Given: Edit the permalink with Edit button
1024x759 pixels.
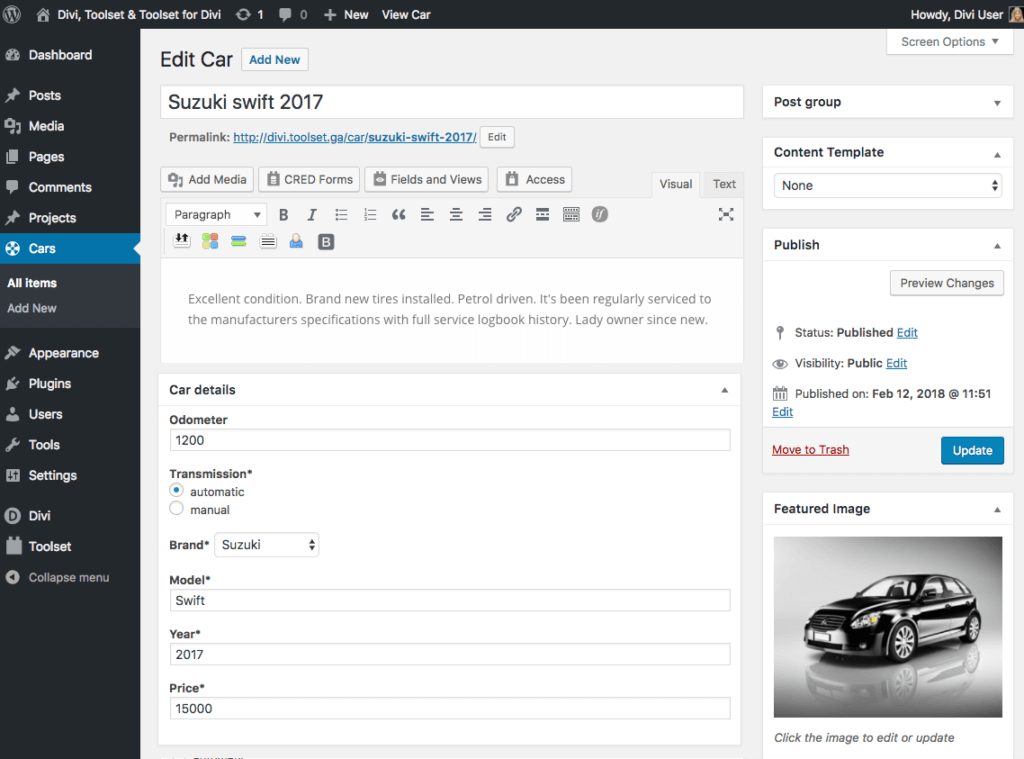Looking at the screenshot, I should coord(497,137).
